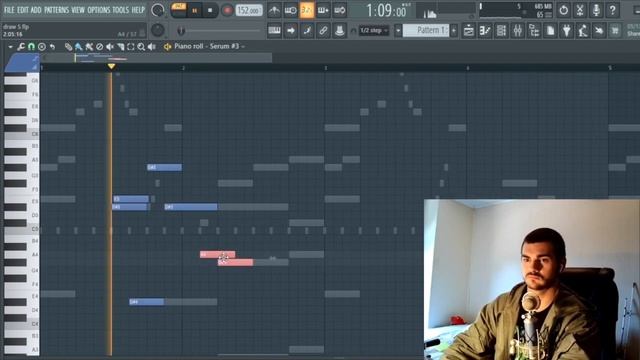Viewport: 640px width, 360px height.
Task: Toggle overdub blend recording
Action: 323,10
